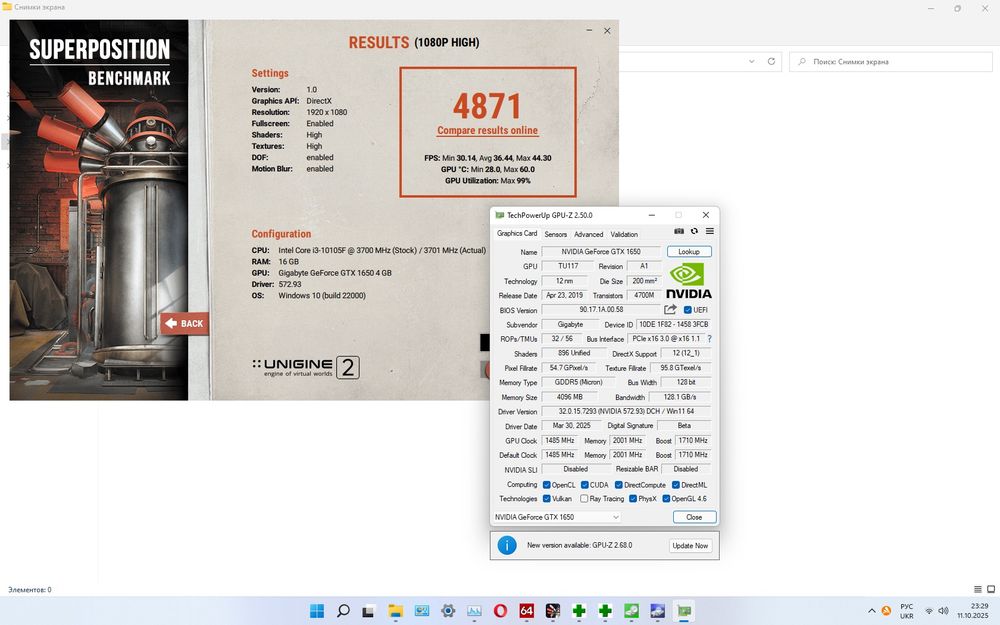Open the Windows Start menu

[317, 611]
